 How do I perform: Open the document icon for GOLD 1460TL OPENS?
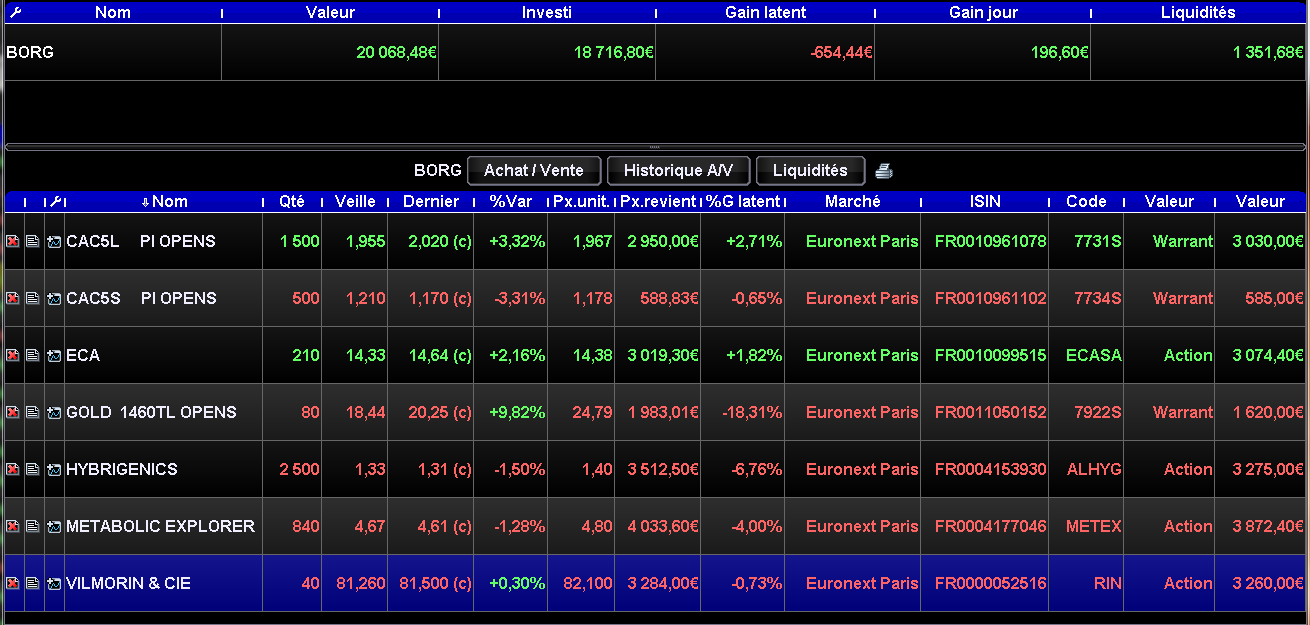(x=33, y=412)
